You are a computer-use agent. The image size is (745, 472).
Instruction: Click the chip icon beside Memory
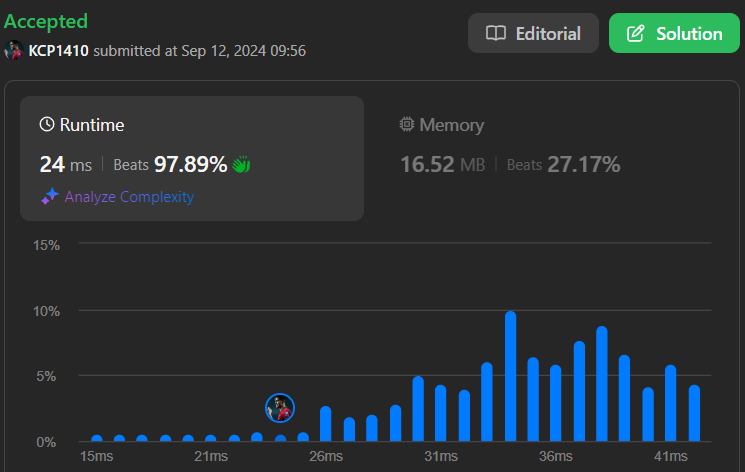[x=407, y=125]
